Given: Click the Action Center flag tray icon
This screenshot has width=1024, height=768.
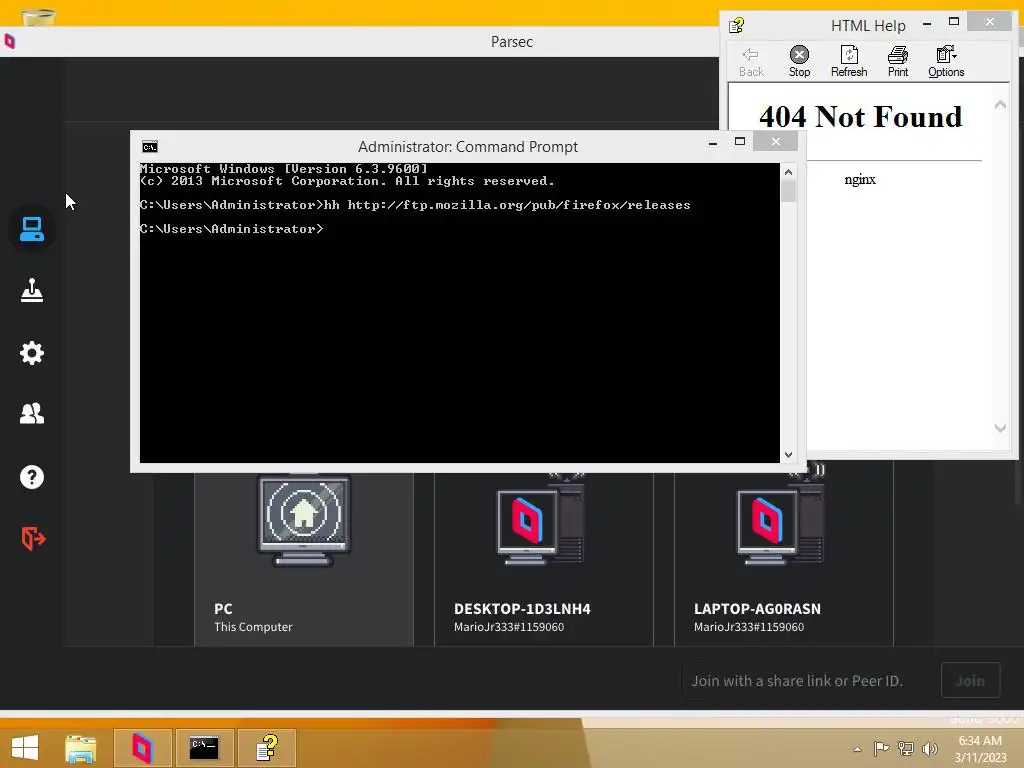Looking at the screenshot, I should click(881, 748).
